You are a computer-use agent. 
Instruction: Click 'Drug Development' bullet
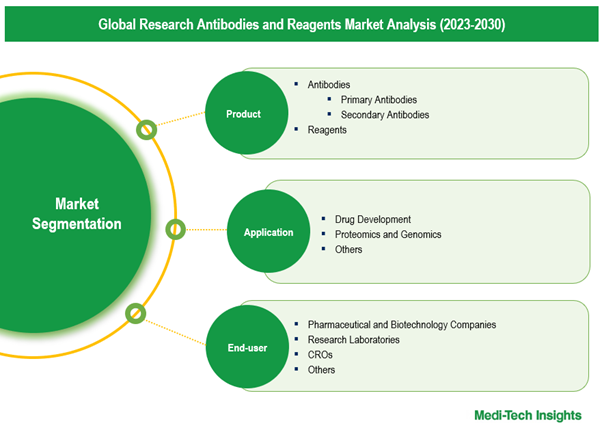372,219
